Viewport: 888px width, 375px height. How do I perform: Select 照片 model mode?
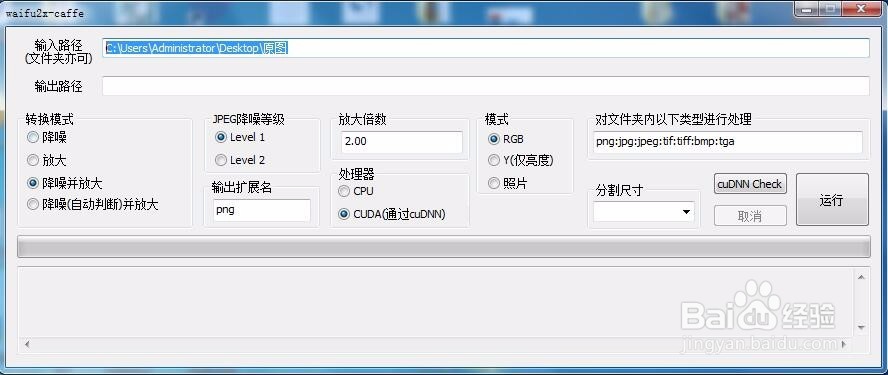[507, 184]
